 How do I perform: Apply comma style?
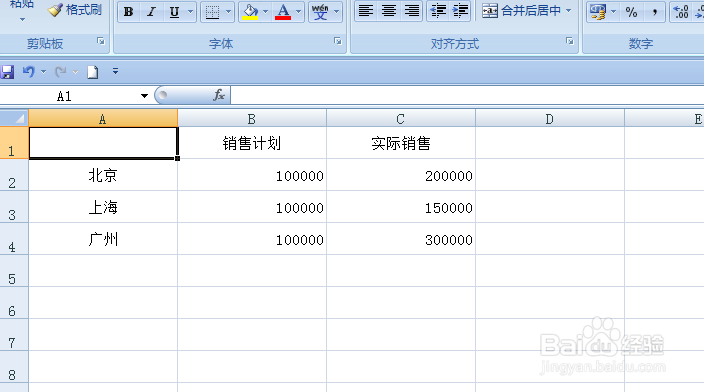[x=655, y=12]
